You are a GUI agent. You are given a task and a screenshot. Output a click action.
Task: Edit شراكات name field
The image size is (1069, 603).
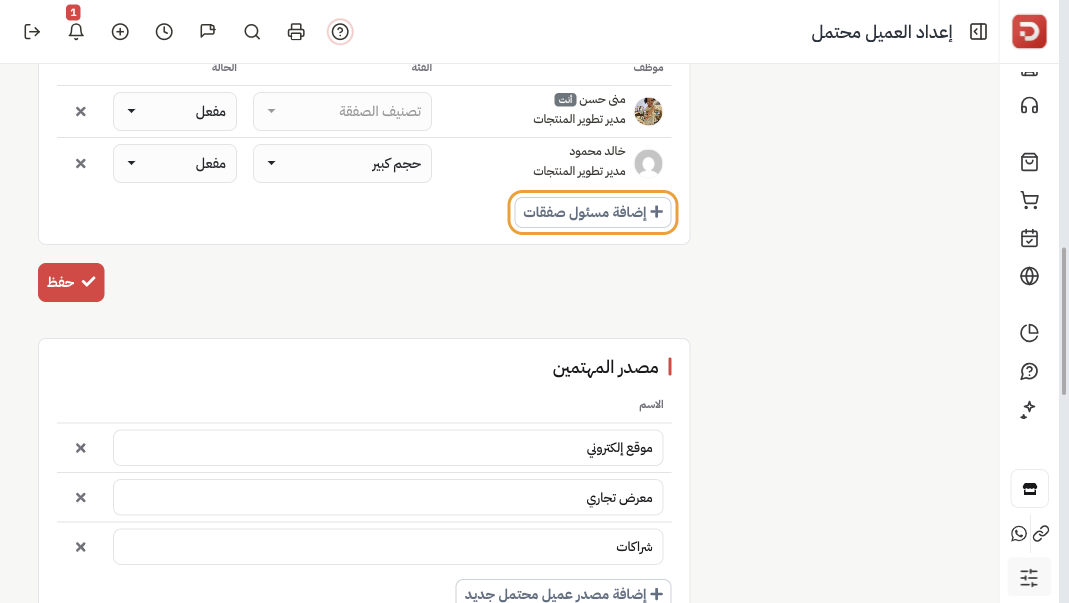388,547
